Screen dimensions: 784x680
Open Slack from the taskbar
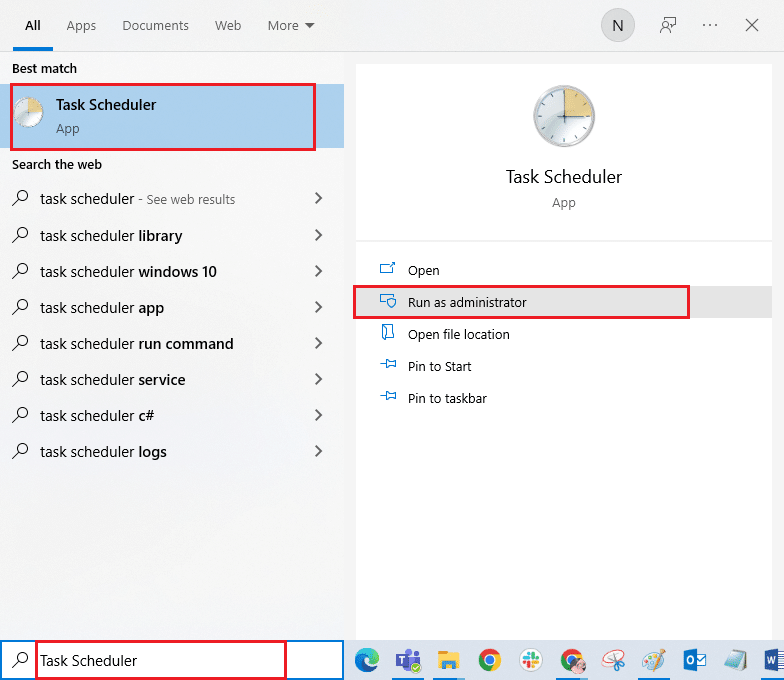(x=530, y=660)
